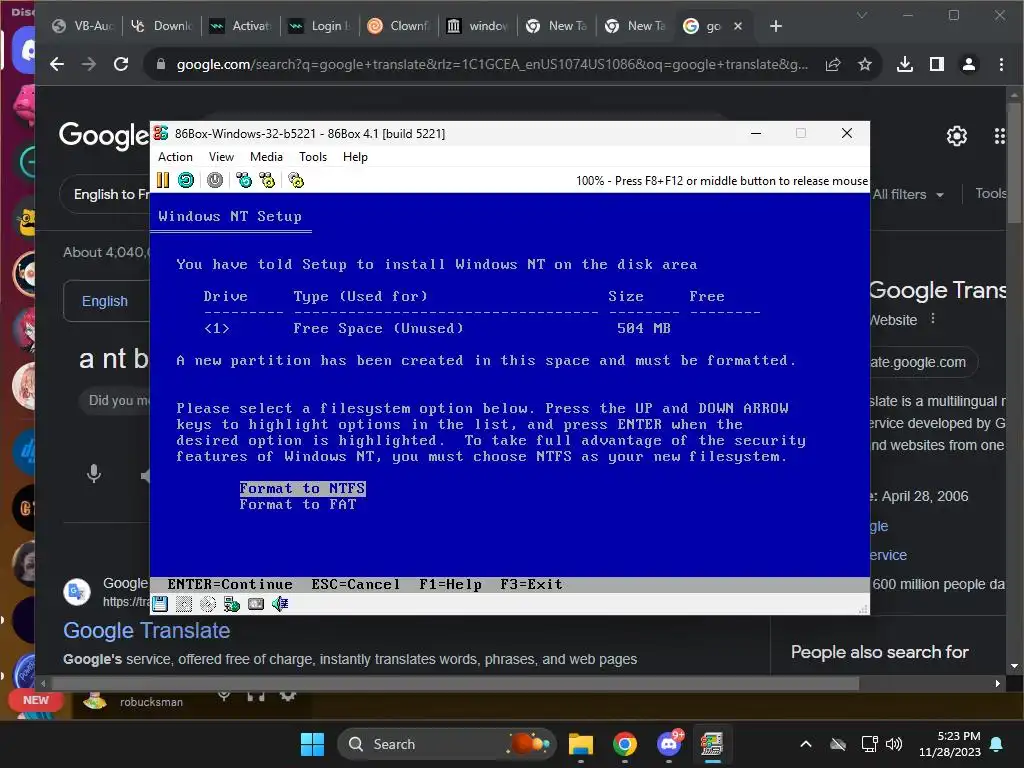Image resolution: width=1024 pixels, height=768 pixels.
Task: Open the taskbar clock and date
Action: coord(950,744)
